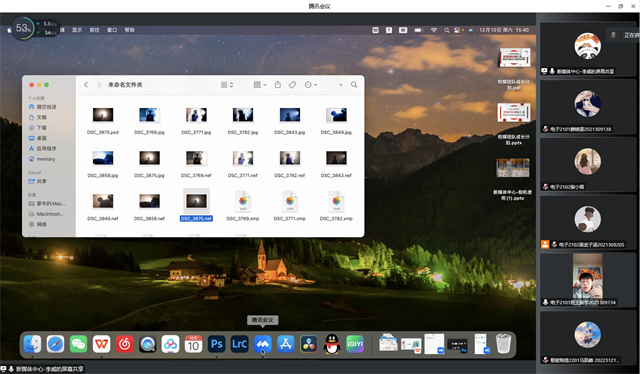The image size is (640, 374).
Task: Open Finder from the Dock
Action: coord(32,344)
